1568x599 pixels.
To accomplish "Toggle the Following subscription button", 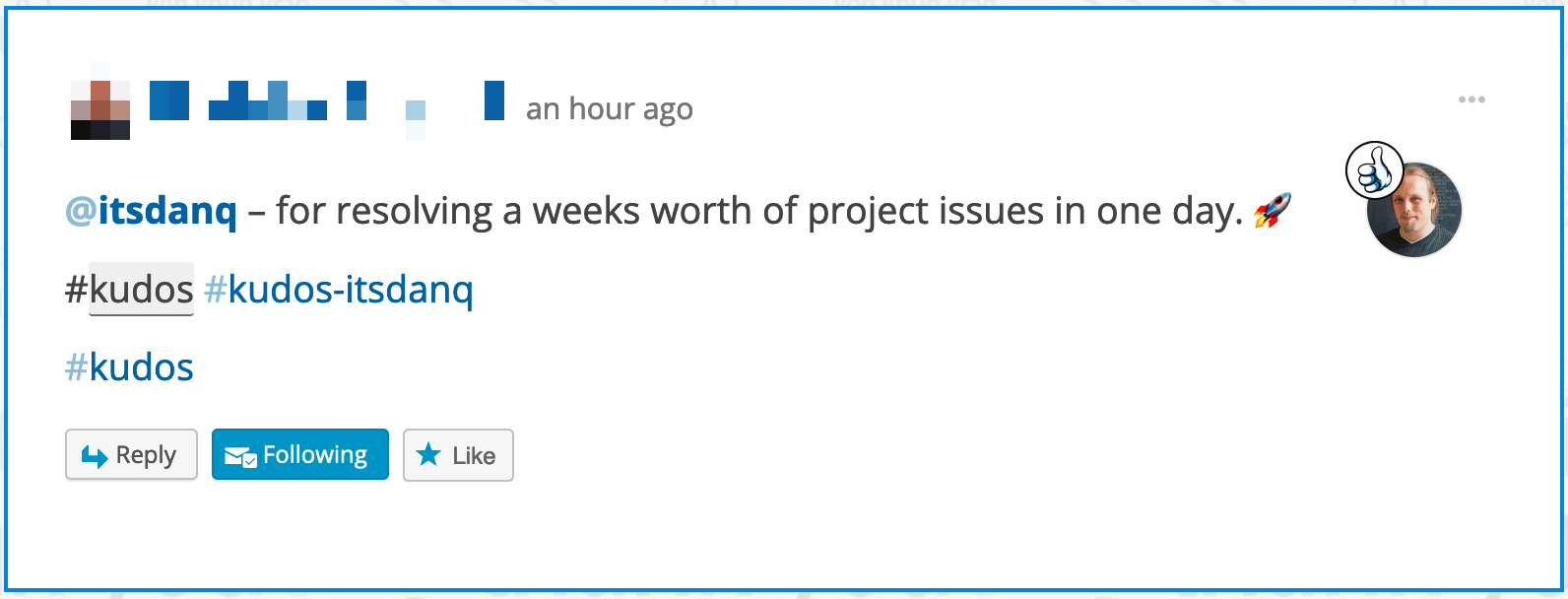I will 300,455.
